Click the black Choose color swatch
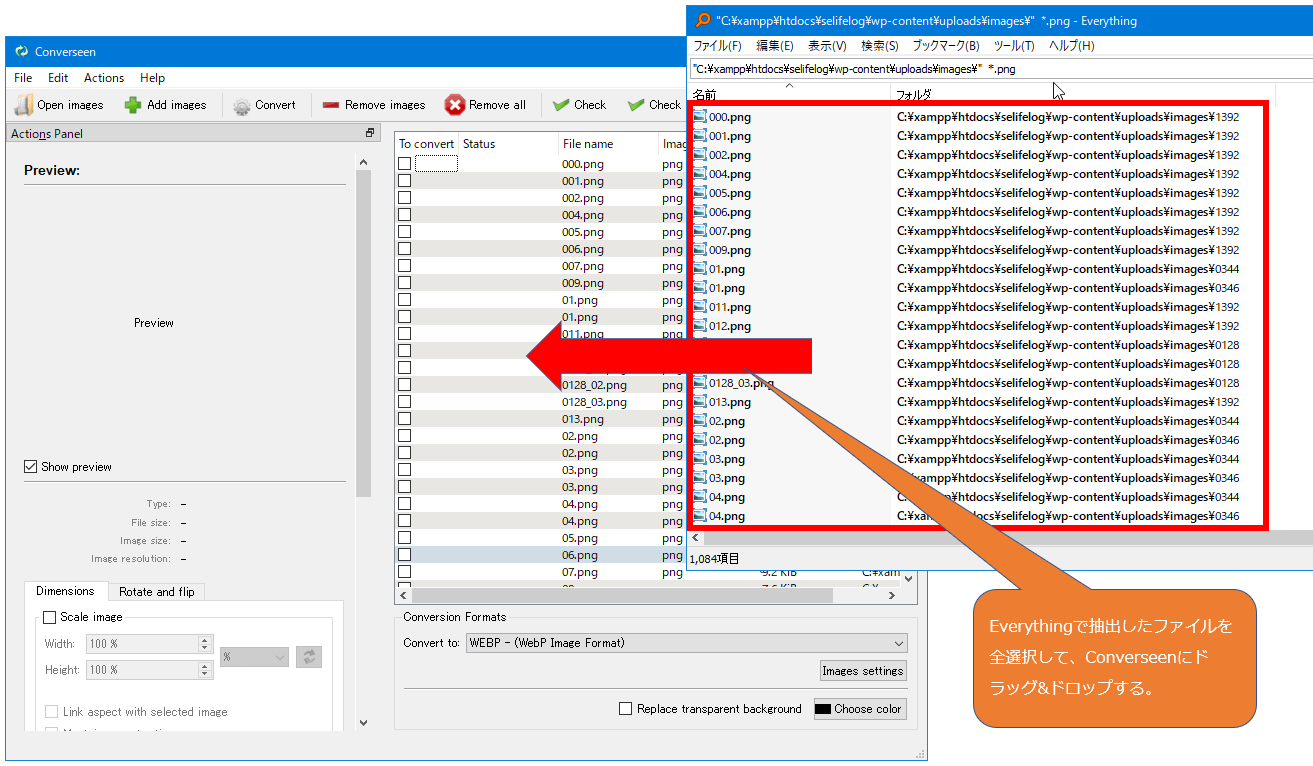The width and height of the screenshot is (1313, 766). coord(823,709)
